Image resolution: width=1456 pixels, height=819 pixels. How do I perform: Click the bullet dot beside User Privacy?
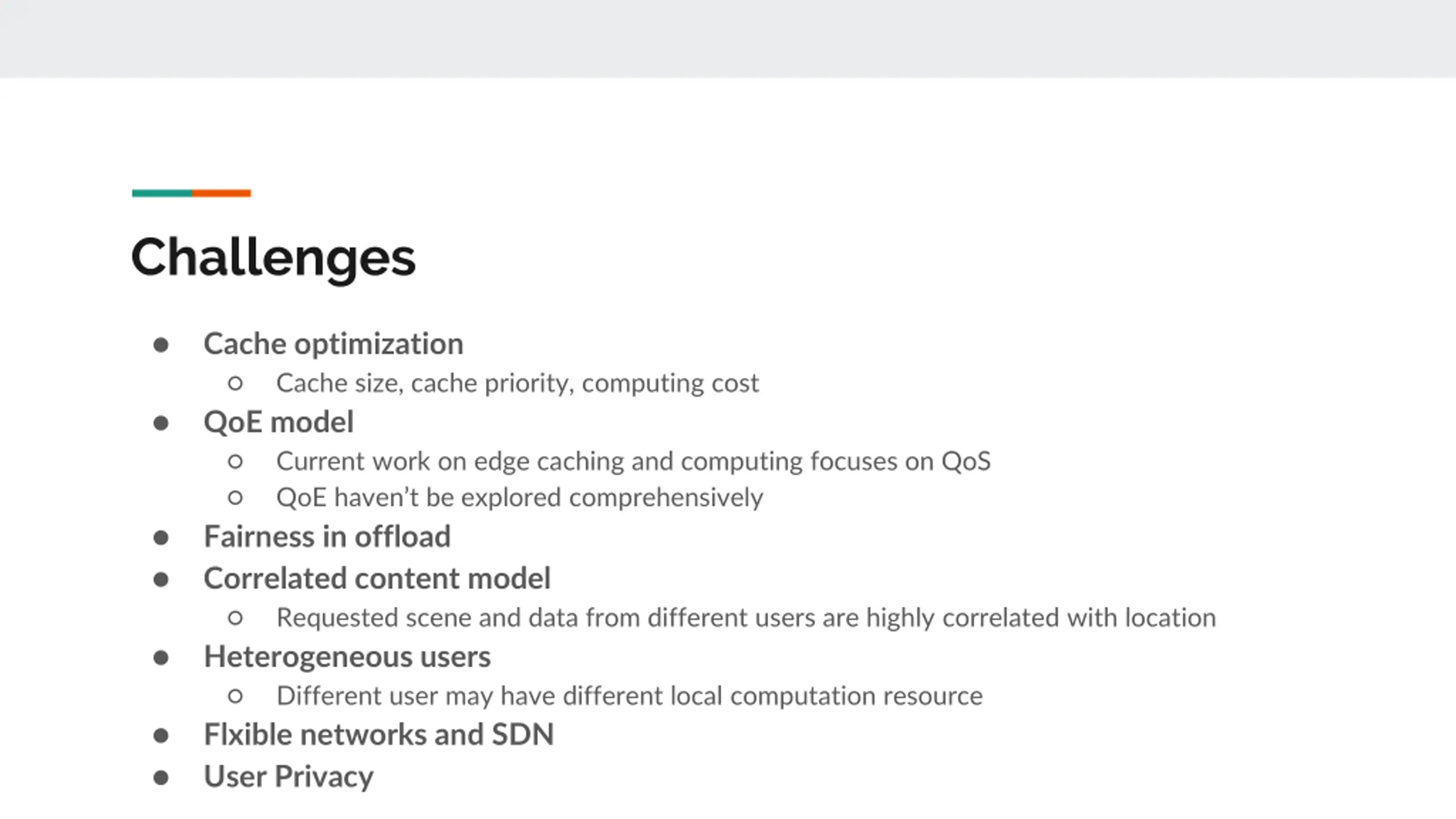tap(161, 778)
